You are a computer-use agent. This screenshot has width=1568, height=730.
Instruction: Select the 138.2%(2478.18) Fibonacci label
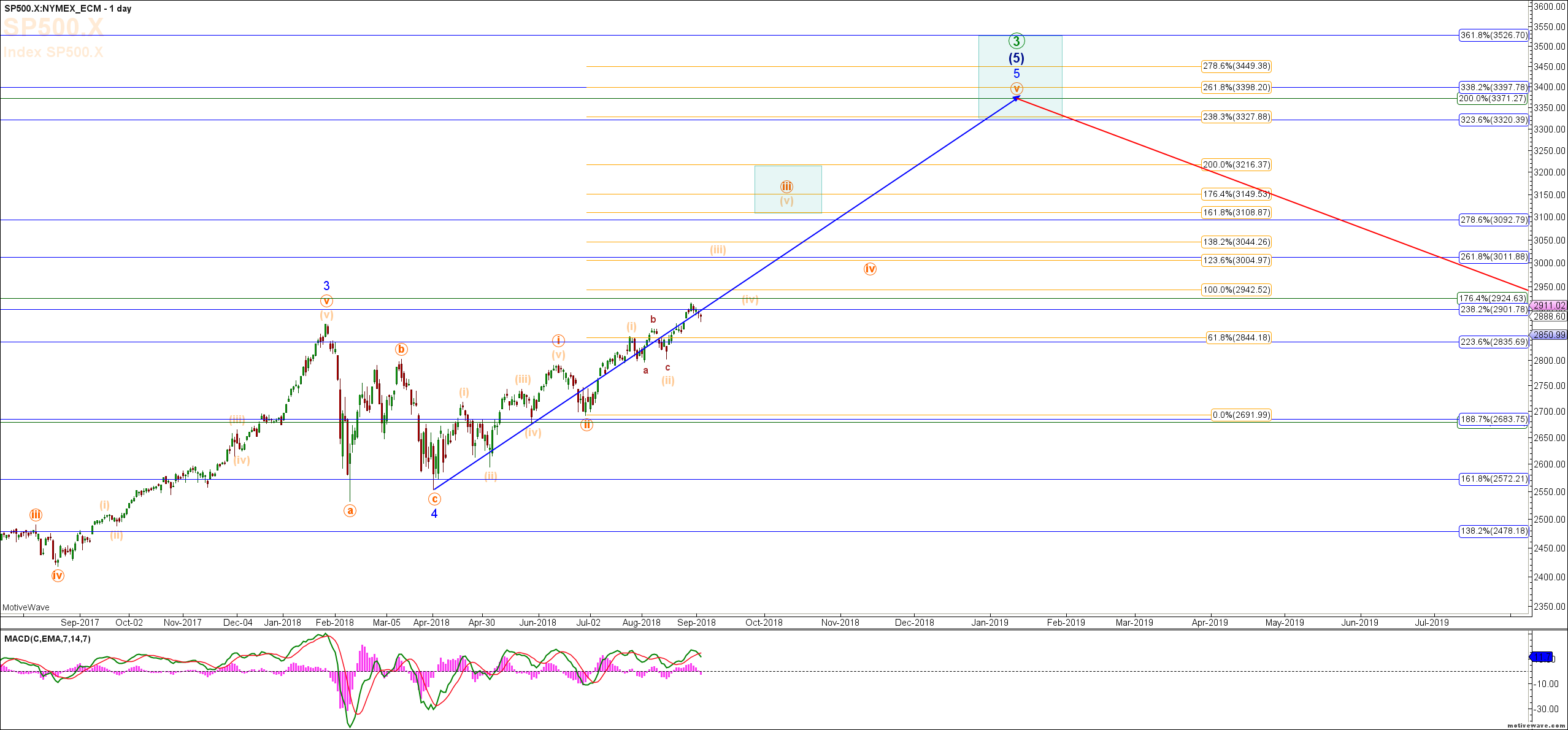[x=1494, y=531]
